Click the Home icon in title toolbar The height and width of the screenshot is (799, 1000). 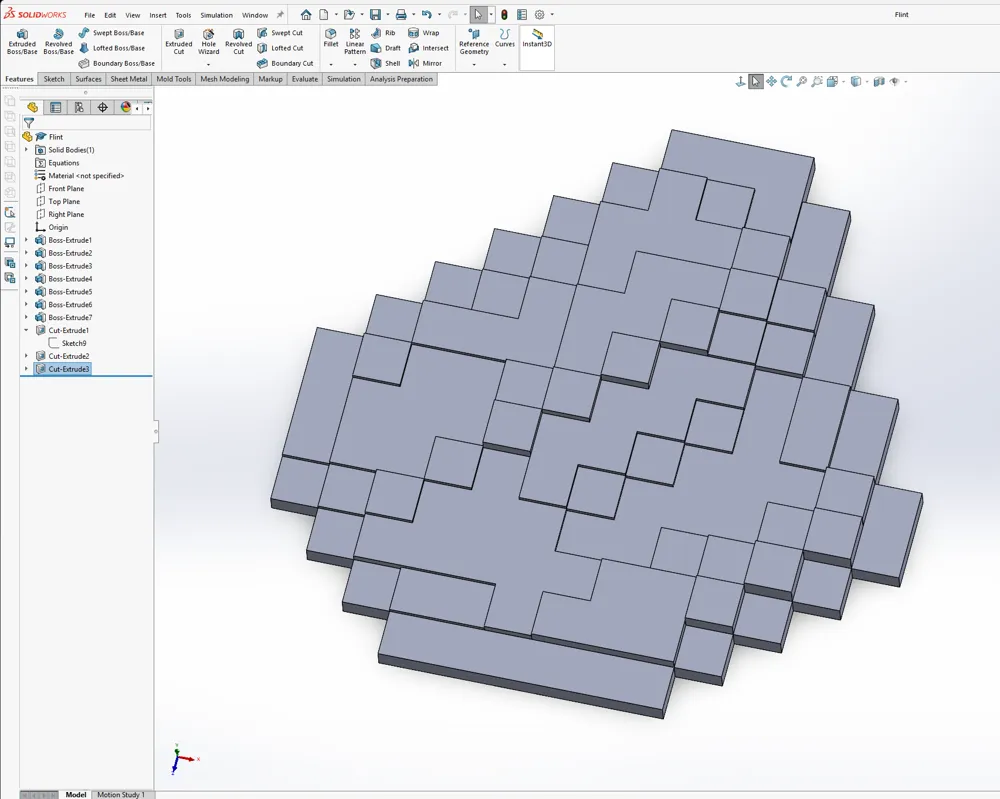306,15
